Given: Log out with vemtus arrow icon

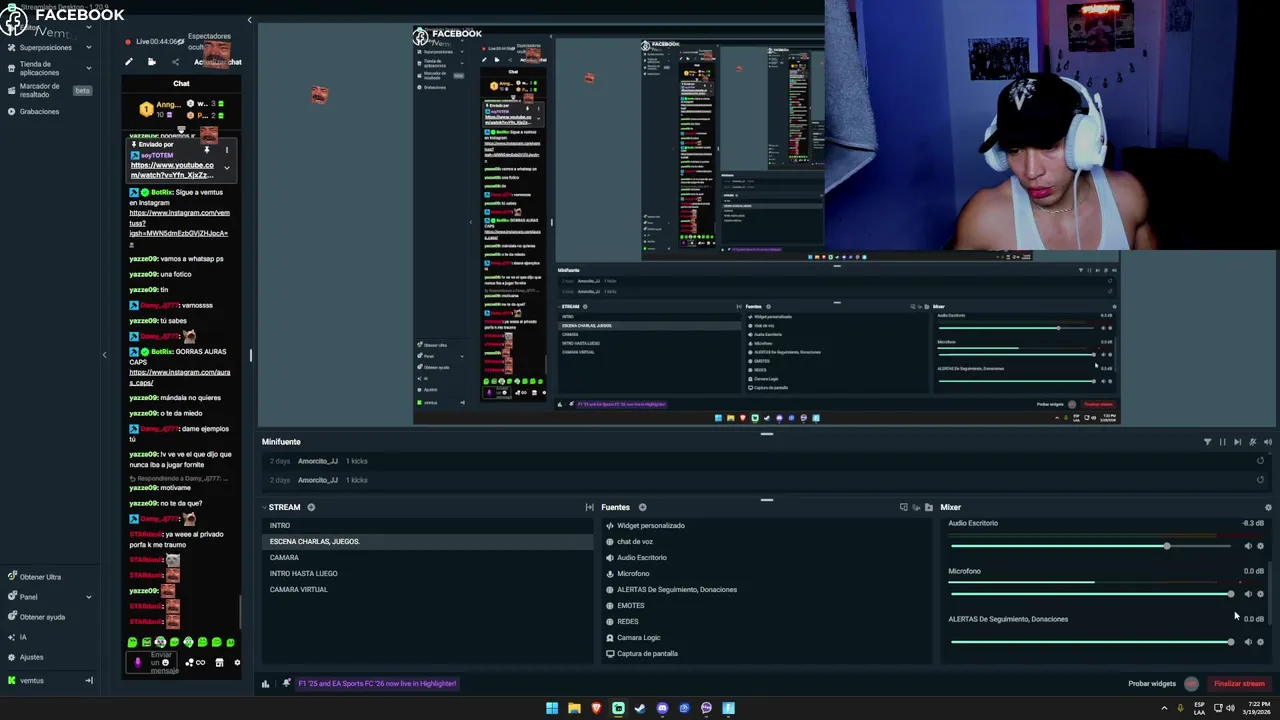Looking at the screenshot, I should (x=88, y=681).
